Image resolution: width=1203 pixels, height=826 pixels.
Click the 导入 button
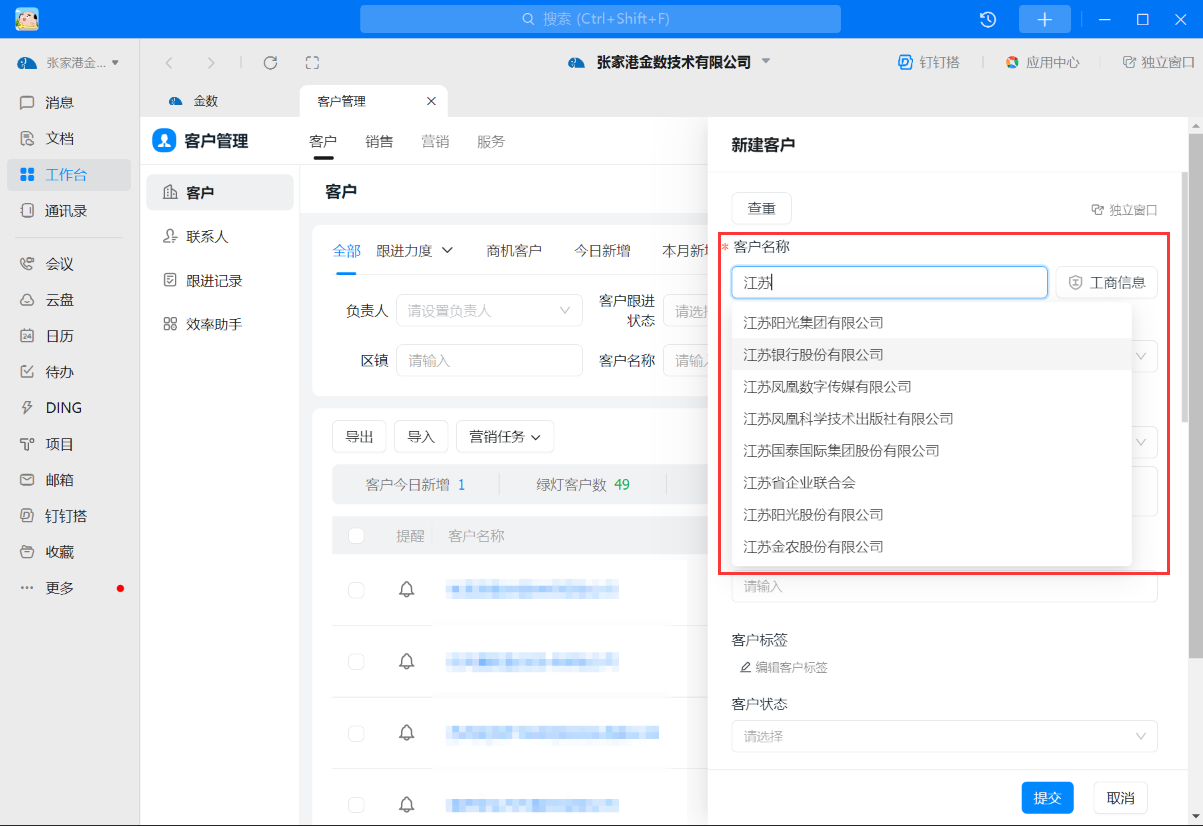click(x=421, y=436)
